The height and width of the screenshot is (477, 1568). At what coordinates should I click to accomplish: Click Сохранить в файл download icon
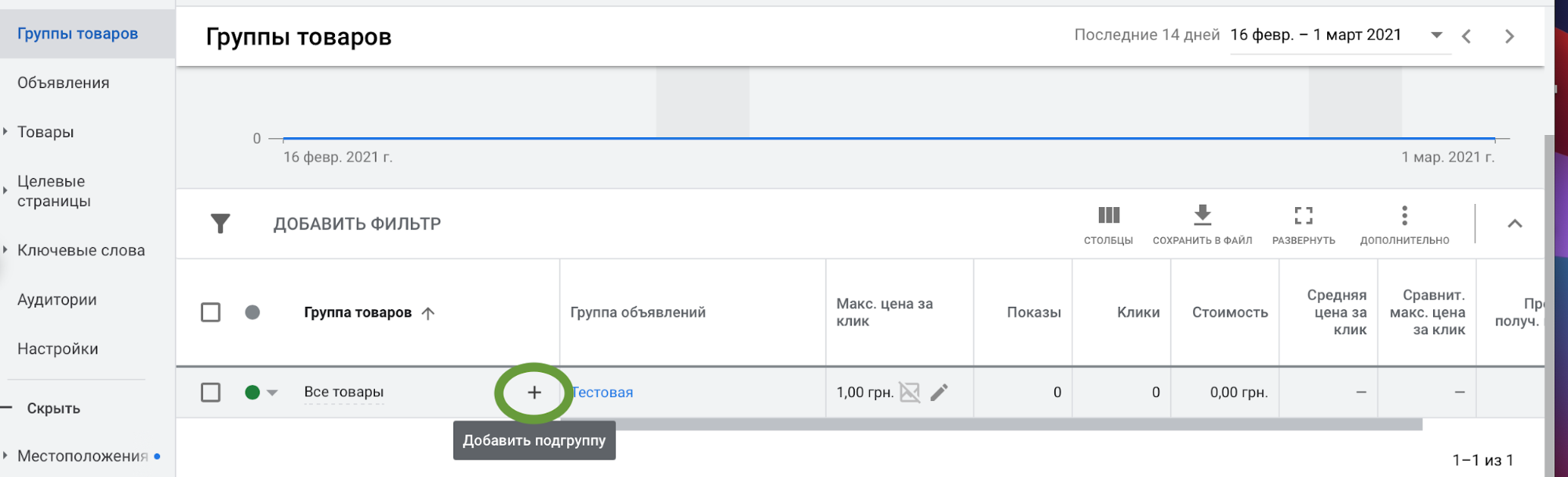[1202, 216]
